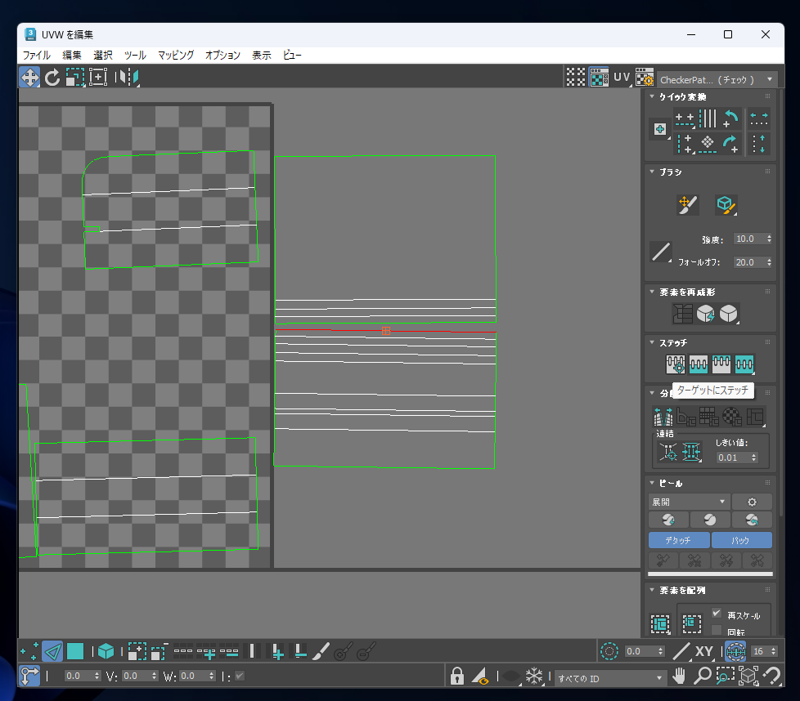Click the rotate +90 degrees curved arrow icon
The height and width of the screenshot is (701, 800).
pyautogui.click(x=731, y=118)
